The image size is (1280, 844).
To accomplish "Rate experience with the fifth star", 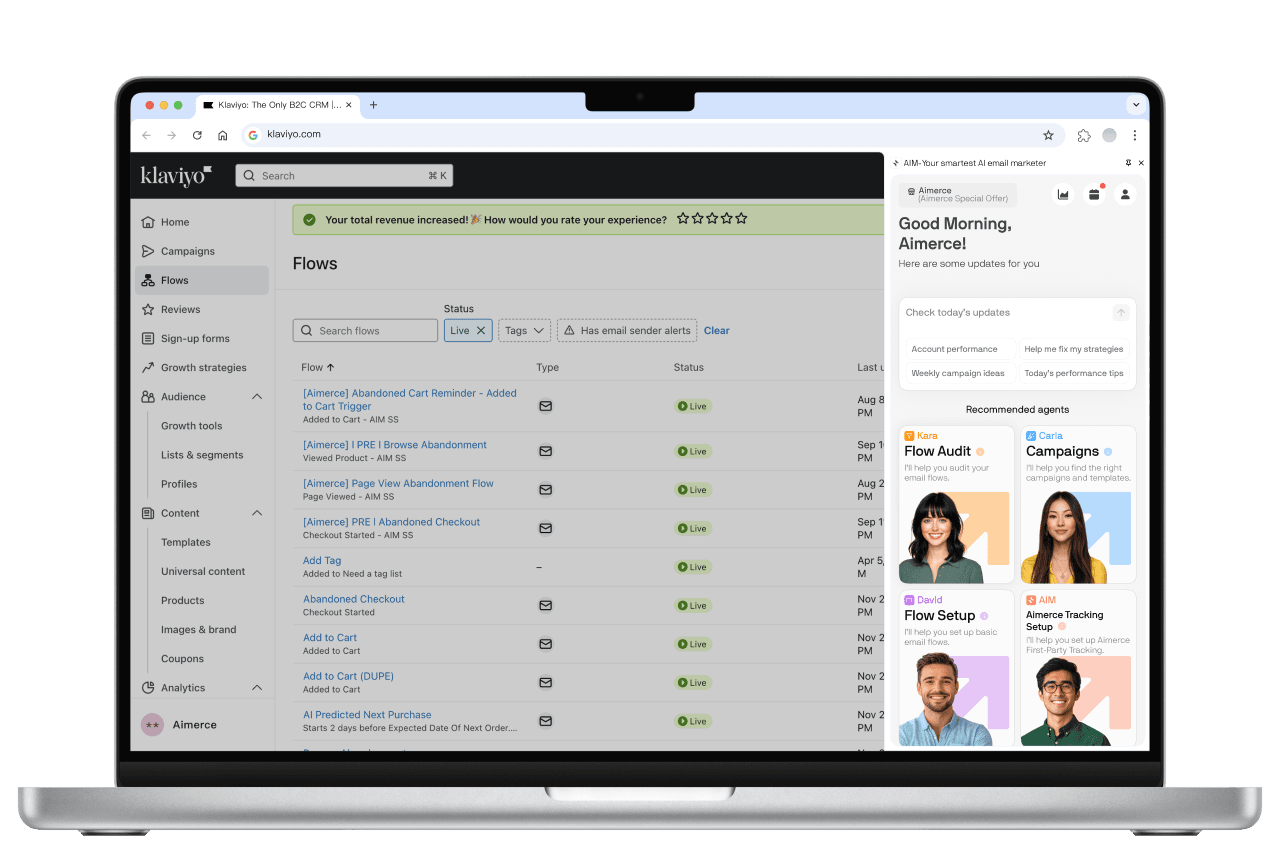I will coord(741,218).
